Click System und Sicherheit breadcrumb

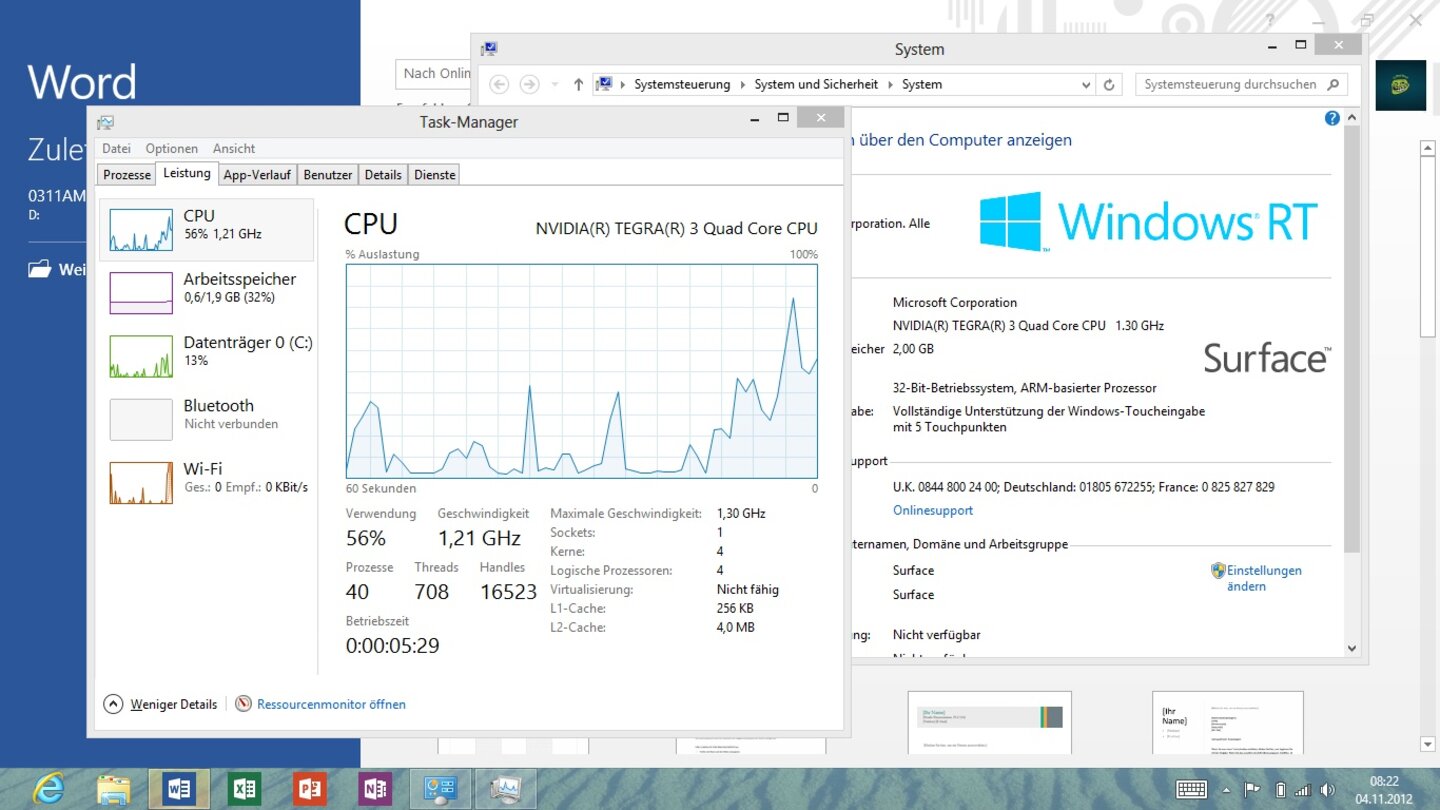click(x=816, y=85)
